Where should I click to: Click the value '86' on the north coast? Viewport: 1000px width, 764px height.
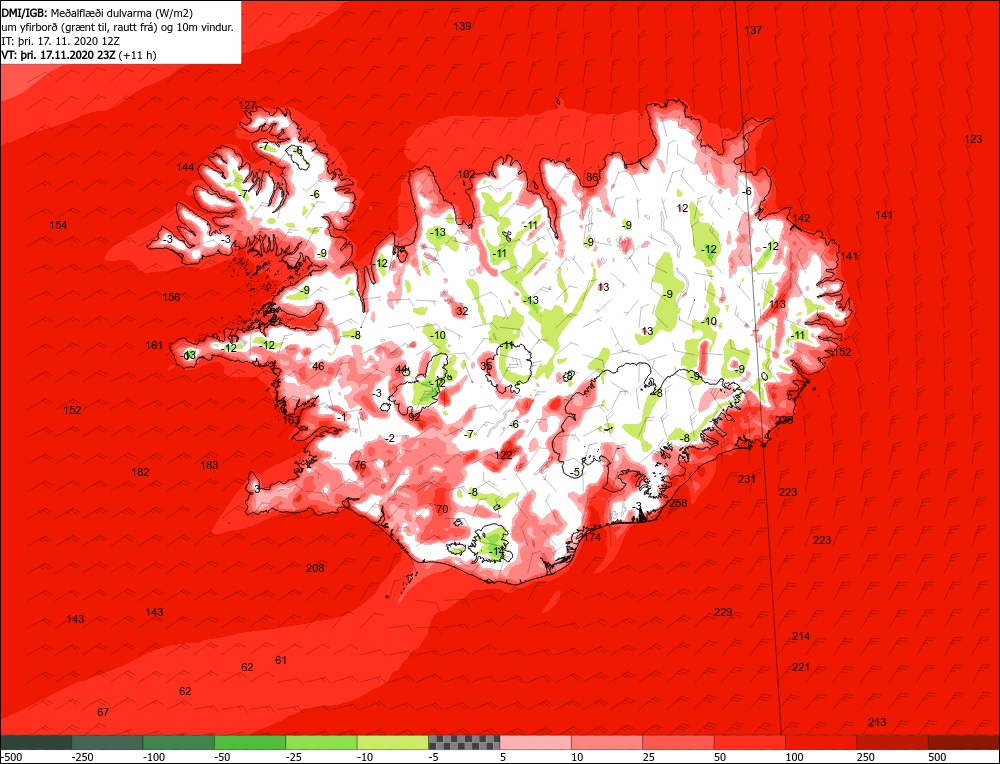coord(592,177)
